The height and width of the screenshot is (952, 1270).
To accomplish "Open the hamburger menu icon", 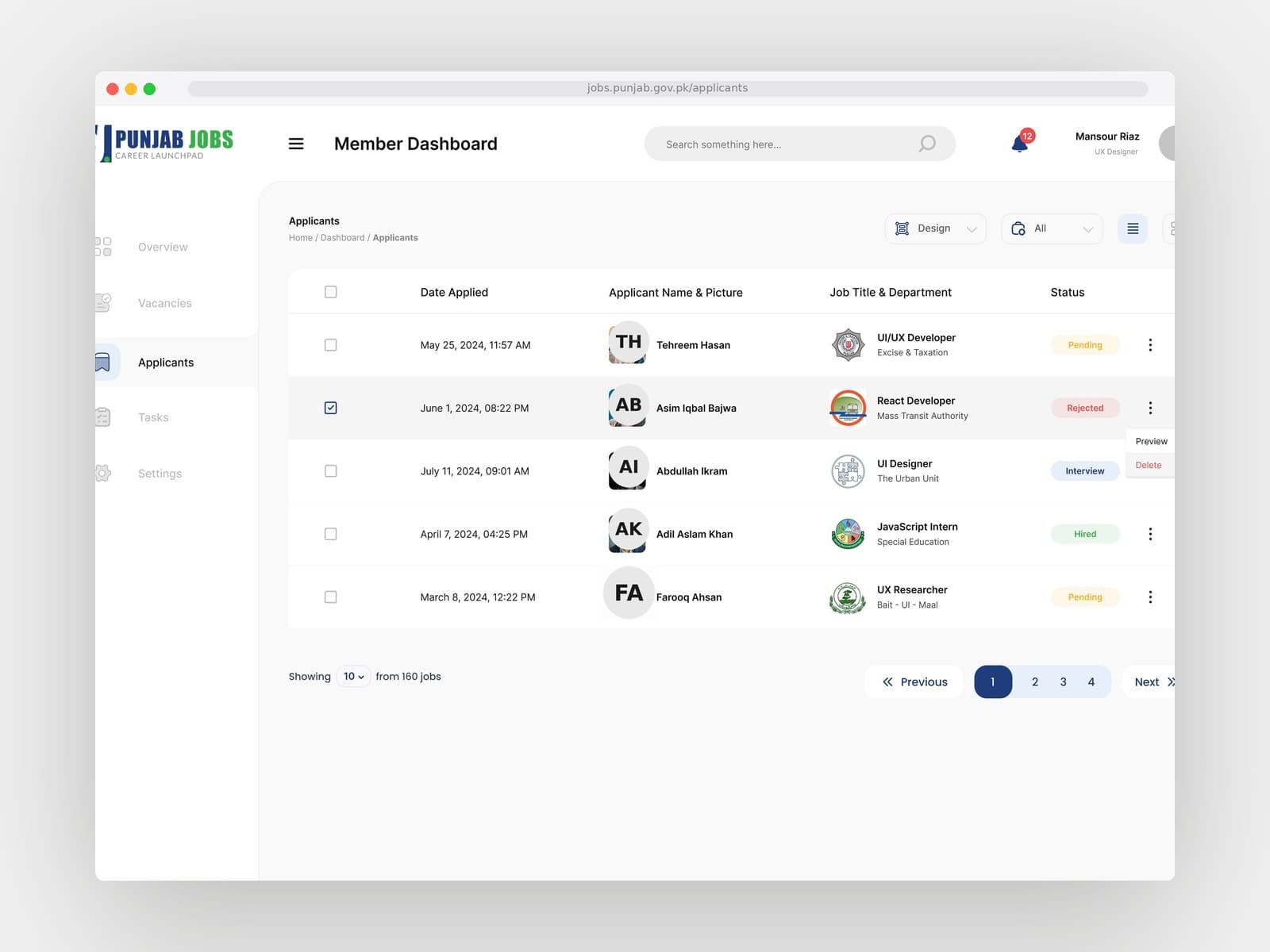I will click(296, 144).
